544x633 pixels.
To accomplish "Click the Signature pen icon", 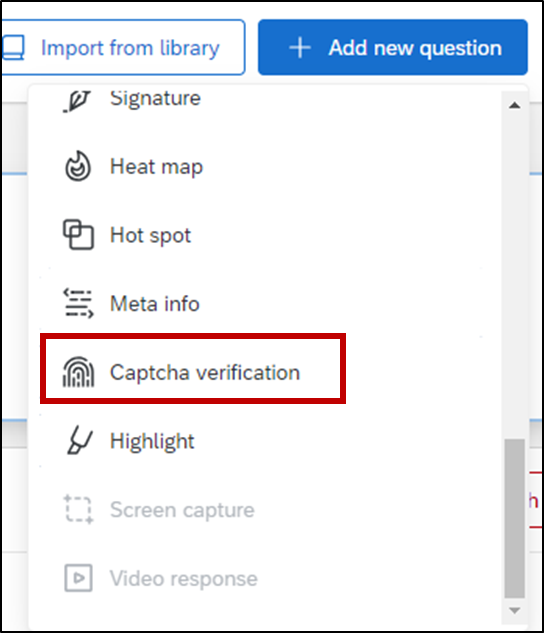I will point(77,101).
